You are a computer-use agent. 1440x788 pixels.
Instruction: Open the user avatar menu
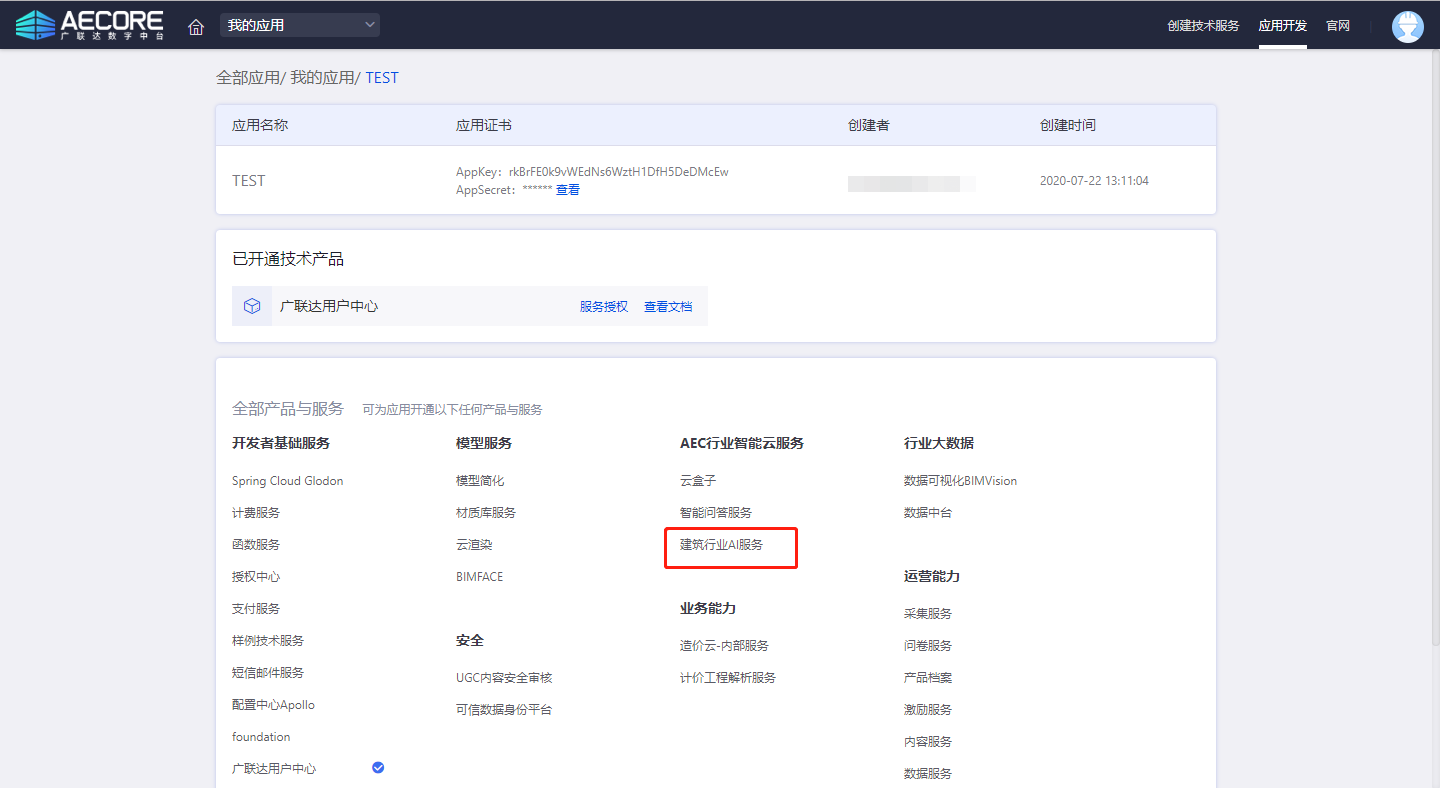point(1407,26)
